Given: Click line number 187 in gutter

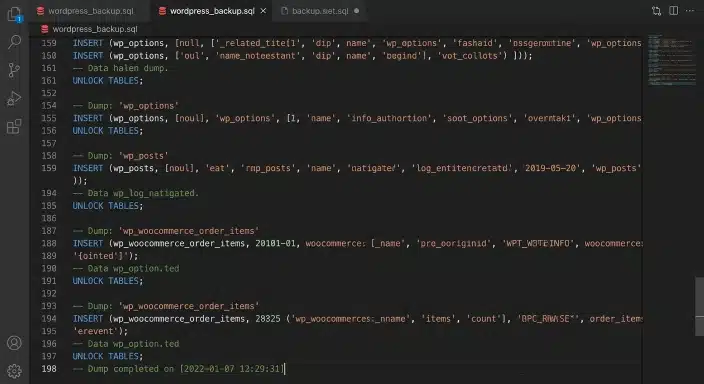Looking at the screenshot, I should click(49, 231).
